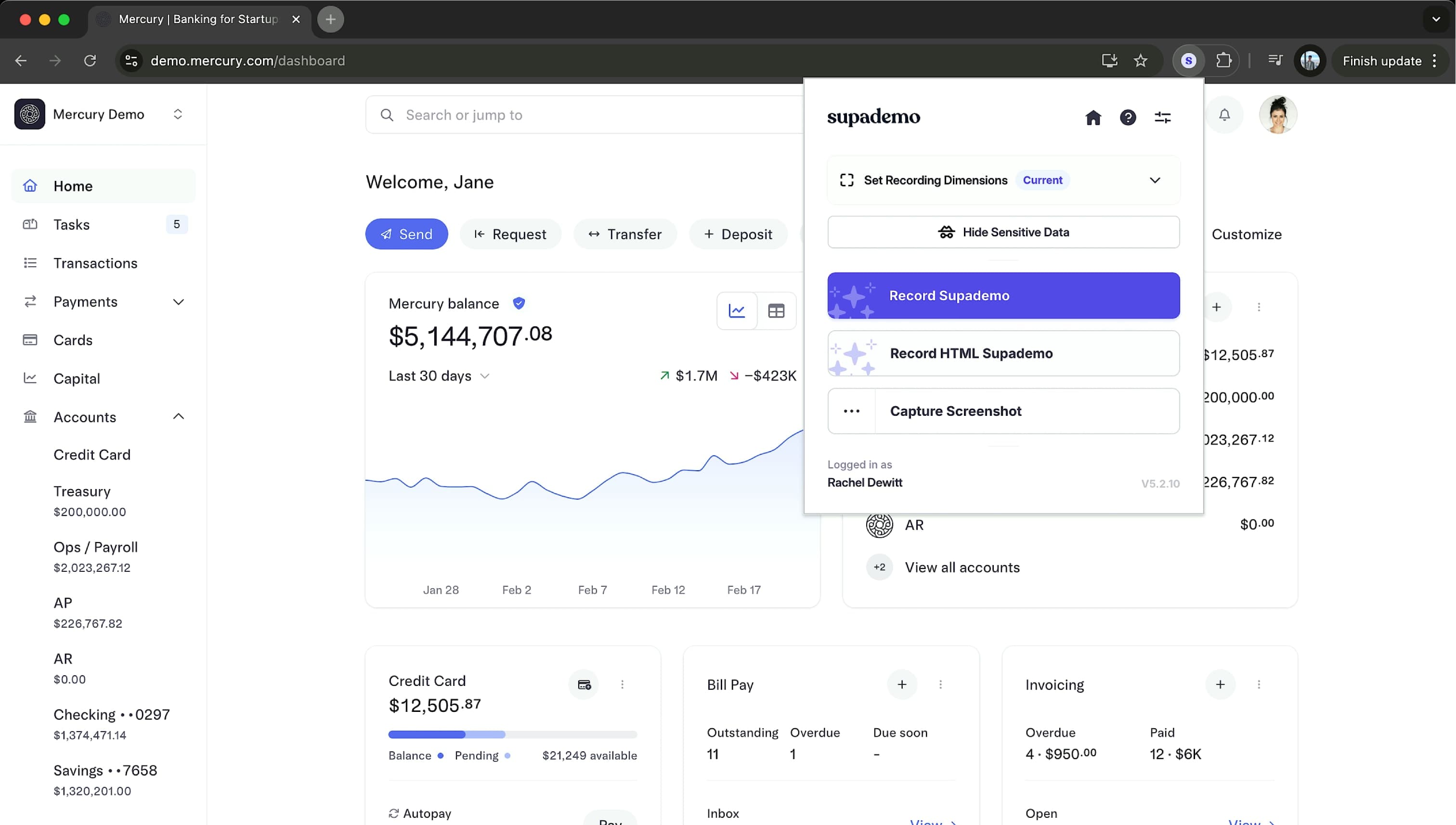This screenshot has height=825, width=1456.
Task: Click the Transfer button
Action: point(625,234)
